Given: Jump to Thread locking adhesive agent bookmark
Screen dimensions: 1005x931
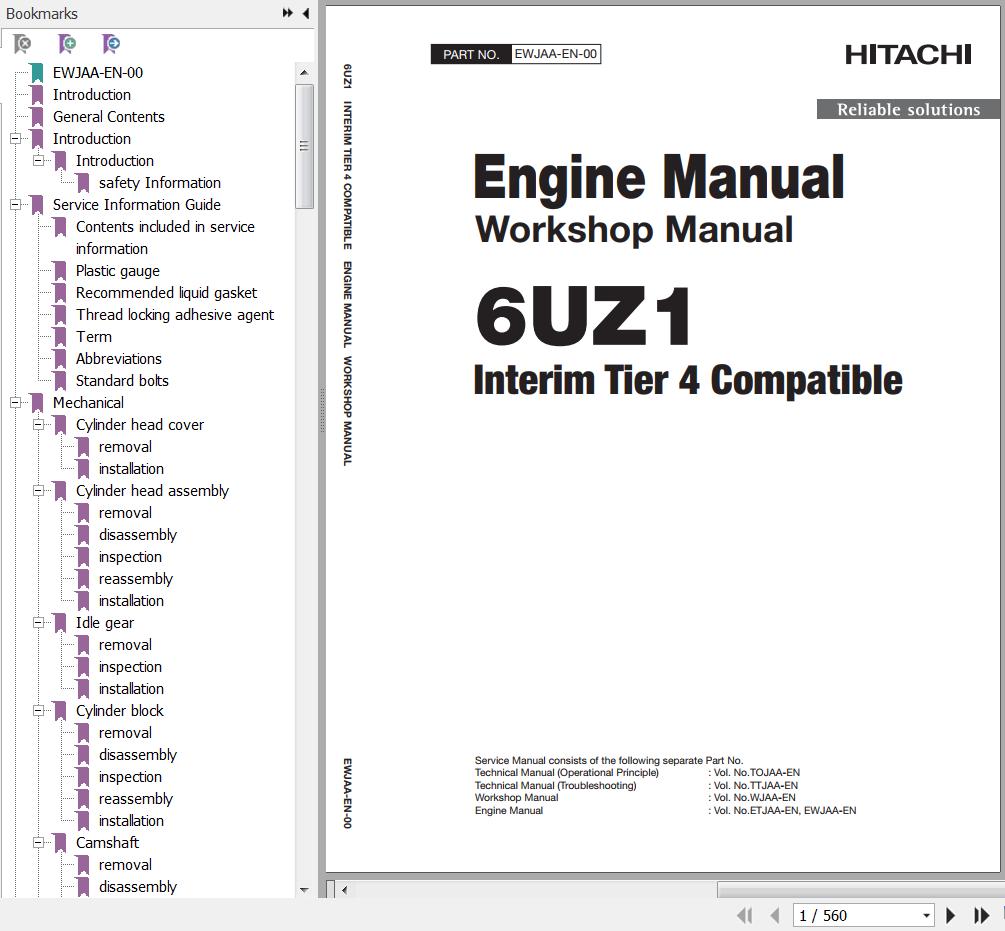Looking at the screenshot, I should click(x=174, y=315).
